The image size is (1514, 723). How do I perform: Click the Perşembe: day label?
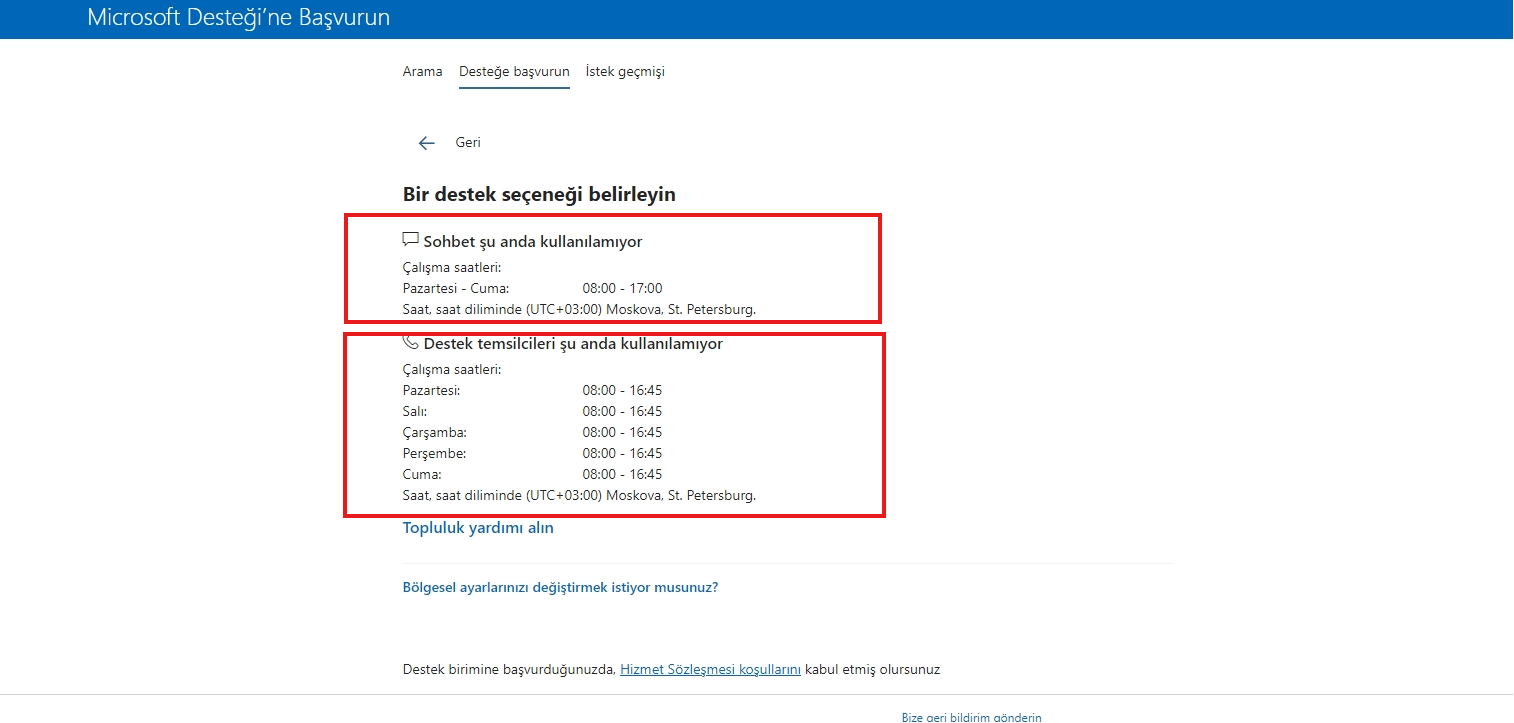pyautogui.click(x=434, y=454)
